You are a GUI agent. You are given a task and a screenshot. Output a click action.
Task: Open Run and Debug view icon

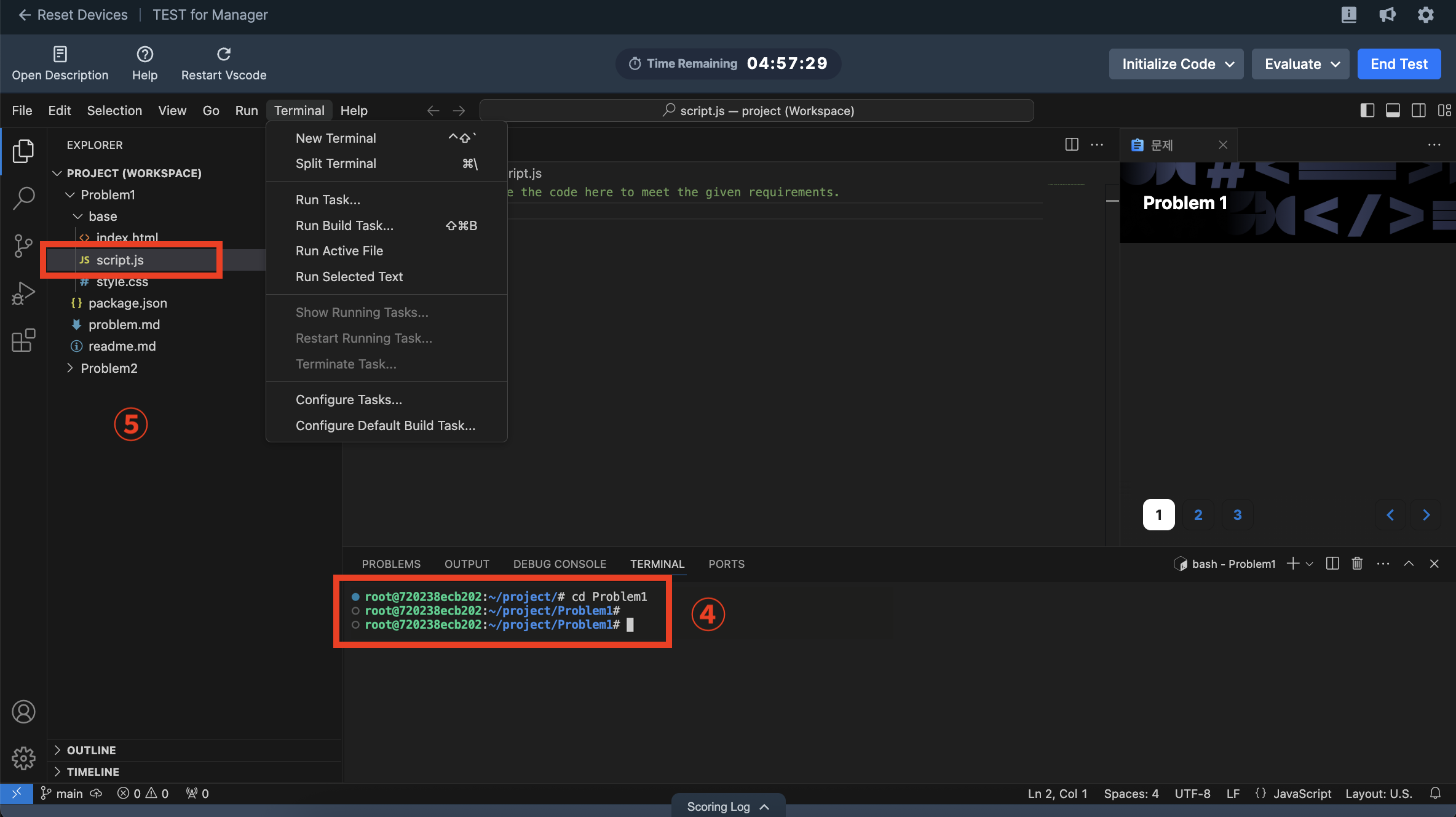tap(23, 293)
